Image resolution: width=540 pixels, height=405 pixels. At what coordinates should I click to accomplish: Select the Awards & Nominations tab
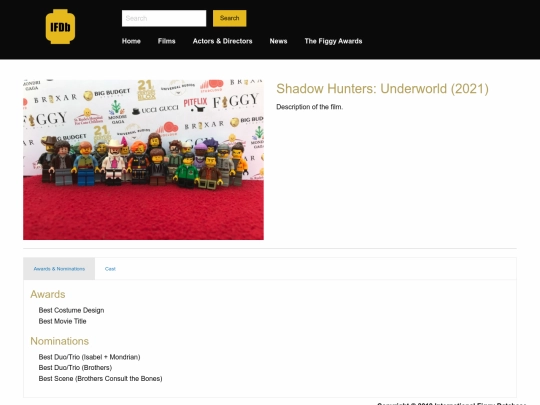59,269
